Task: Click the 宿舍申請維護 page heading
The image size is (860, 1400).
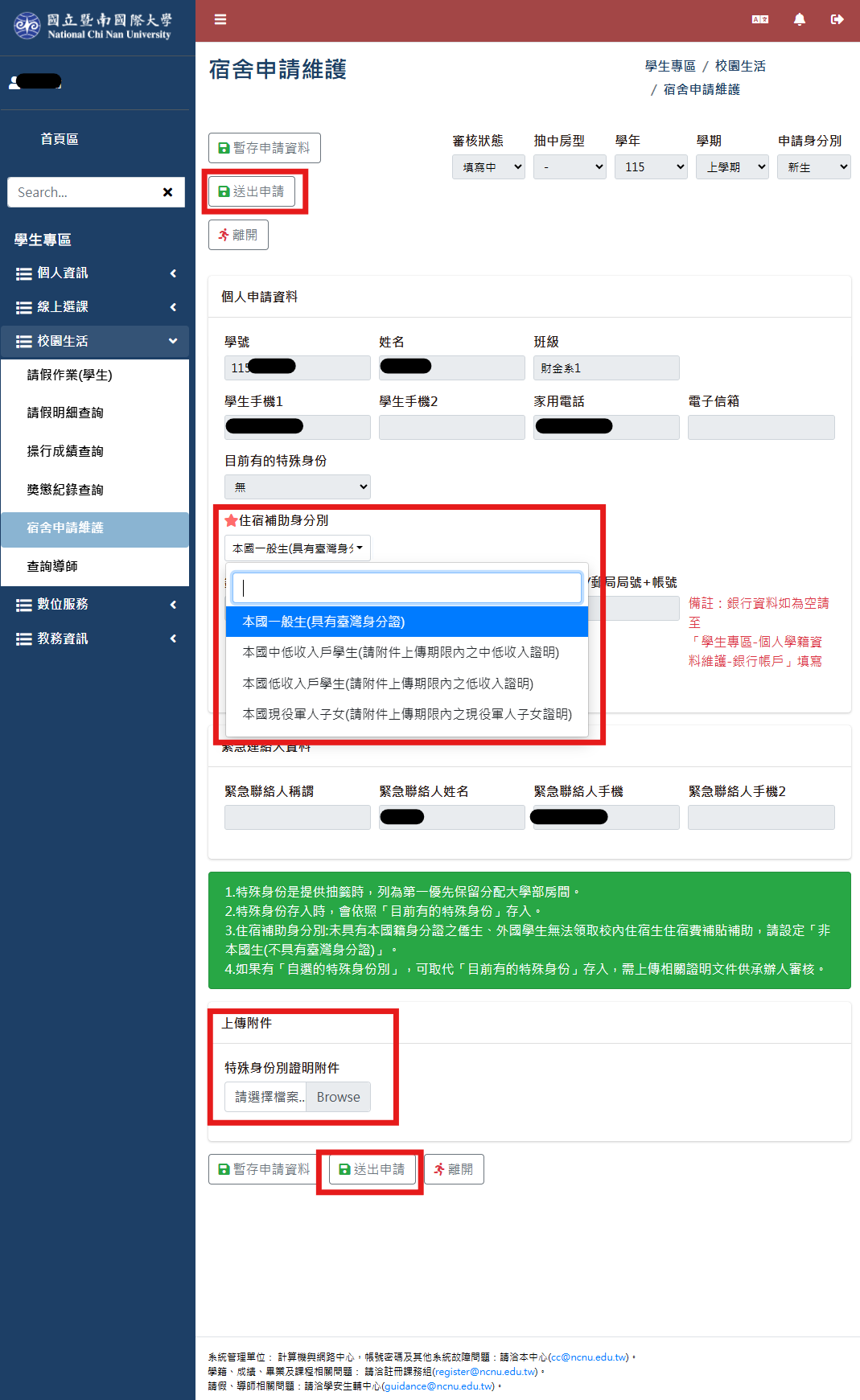Action: tap(278, 70)
